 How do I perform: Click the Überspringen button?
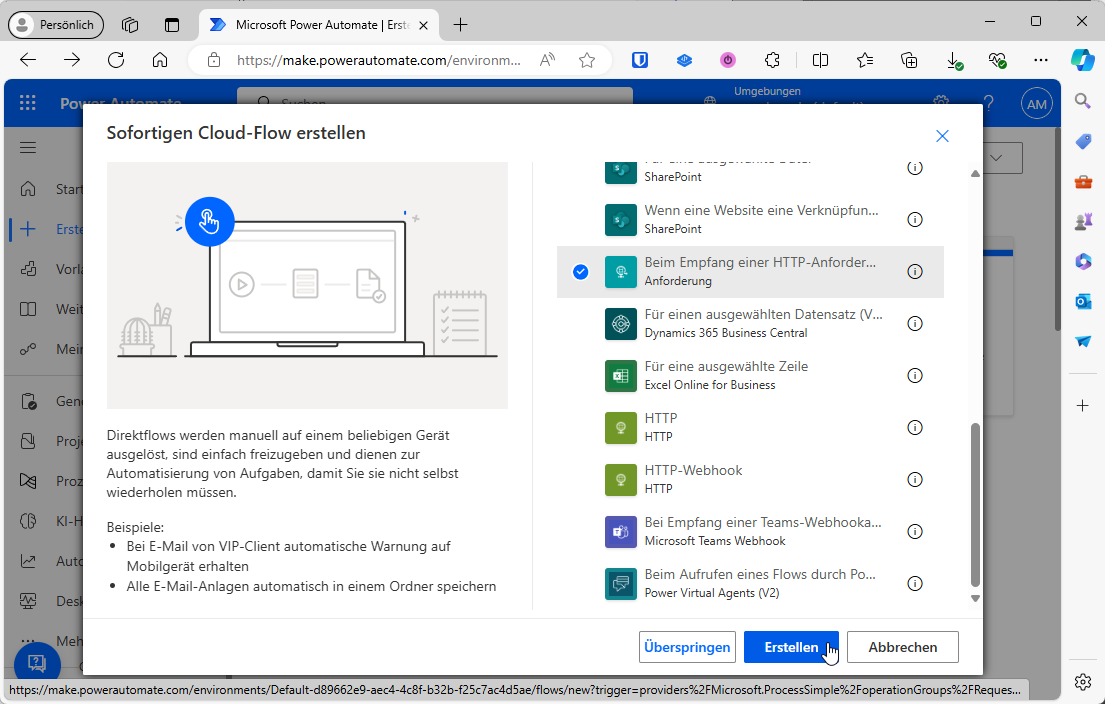point(687,647)
